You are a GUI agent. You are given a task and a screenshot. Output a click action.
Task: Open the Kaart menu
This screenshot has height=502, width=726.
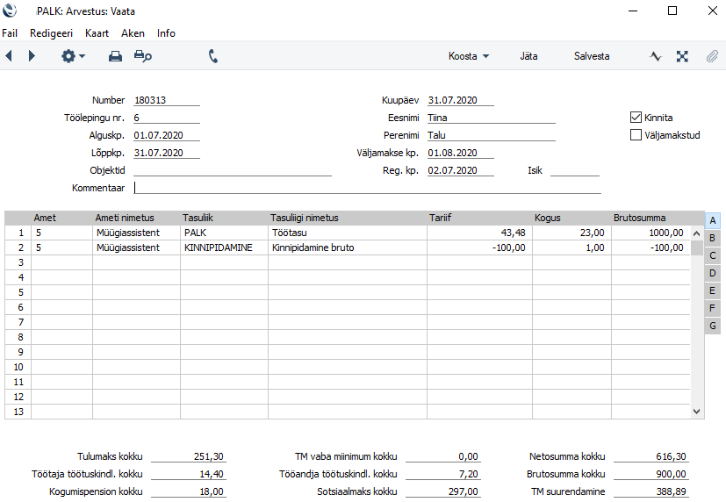pyautogui.click(x=97, y=33)
